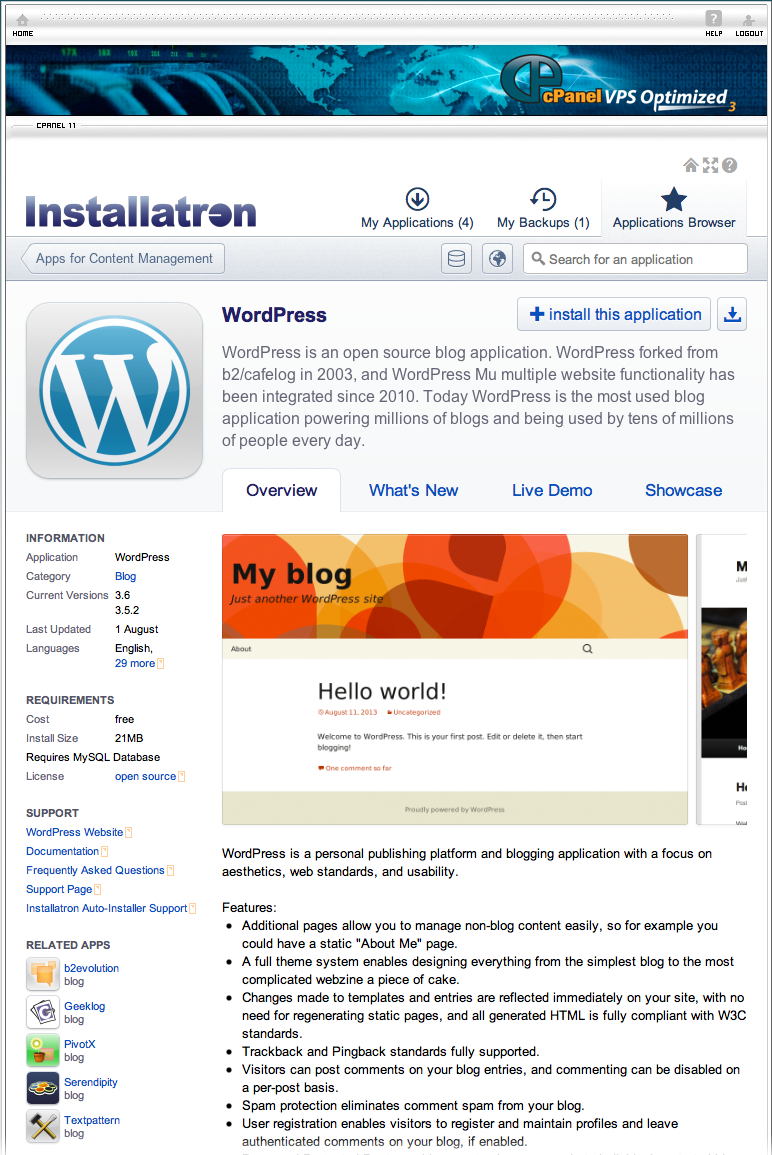Open the round question-mark help icon
The image size is (772, 1155).
click(729, 165)
